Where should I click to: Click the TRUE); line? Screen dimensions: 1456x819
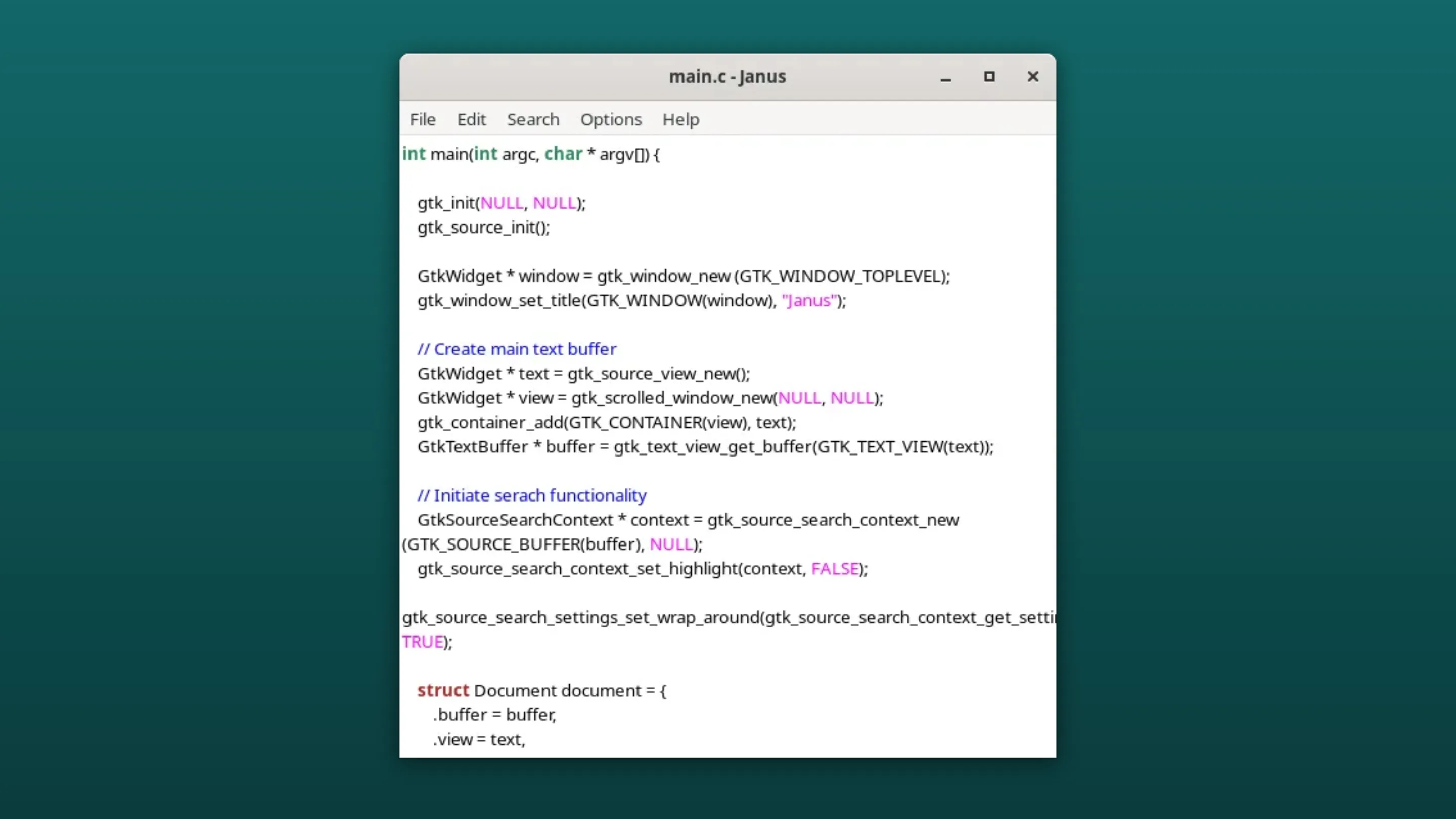coord(427,641)
